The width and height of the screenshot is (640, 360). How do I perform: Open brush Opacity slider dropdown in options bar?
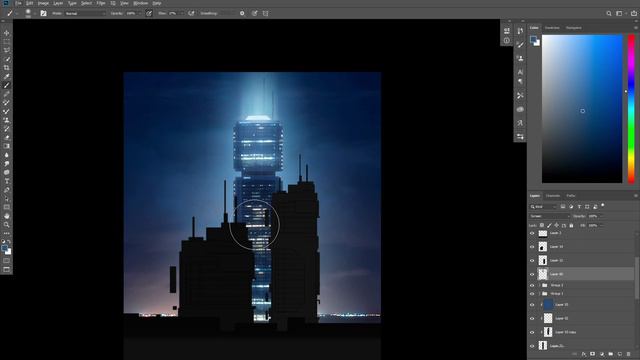[140, 13]
